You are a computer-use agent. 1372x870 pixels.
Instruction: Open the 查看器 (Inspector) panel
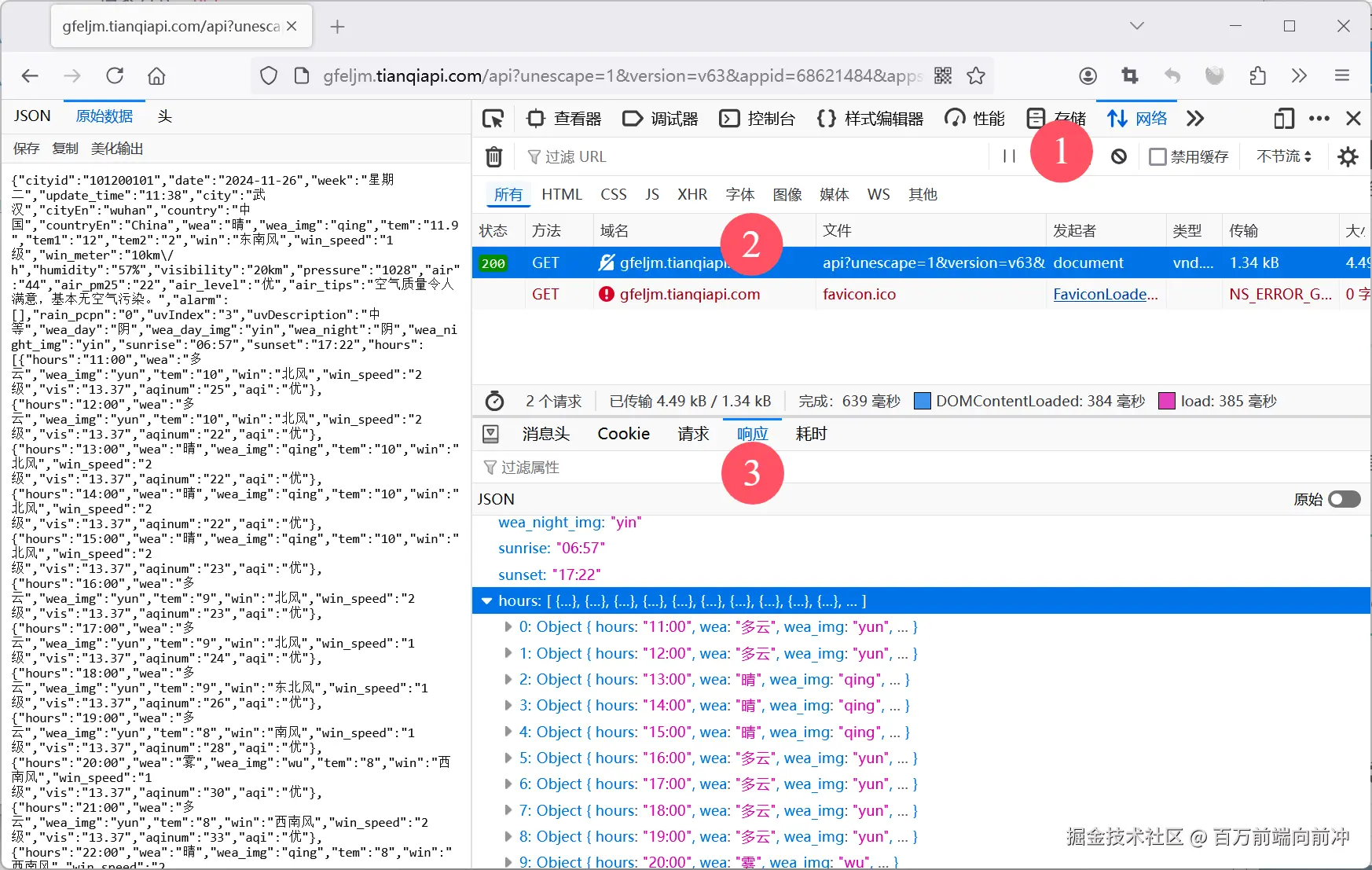pyautogui.click(x=567, y=118)
